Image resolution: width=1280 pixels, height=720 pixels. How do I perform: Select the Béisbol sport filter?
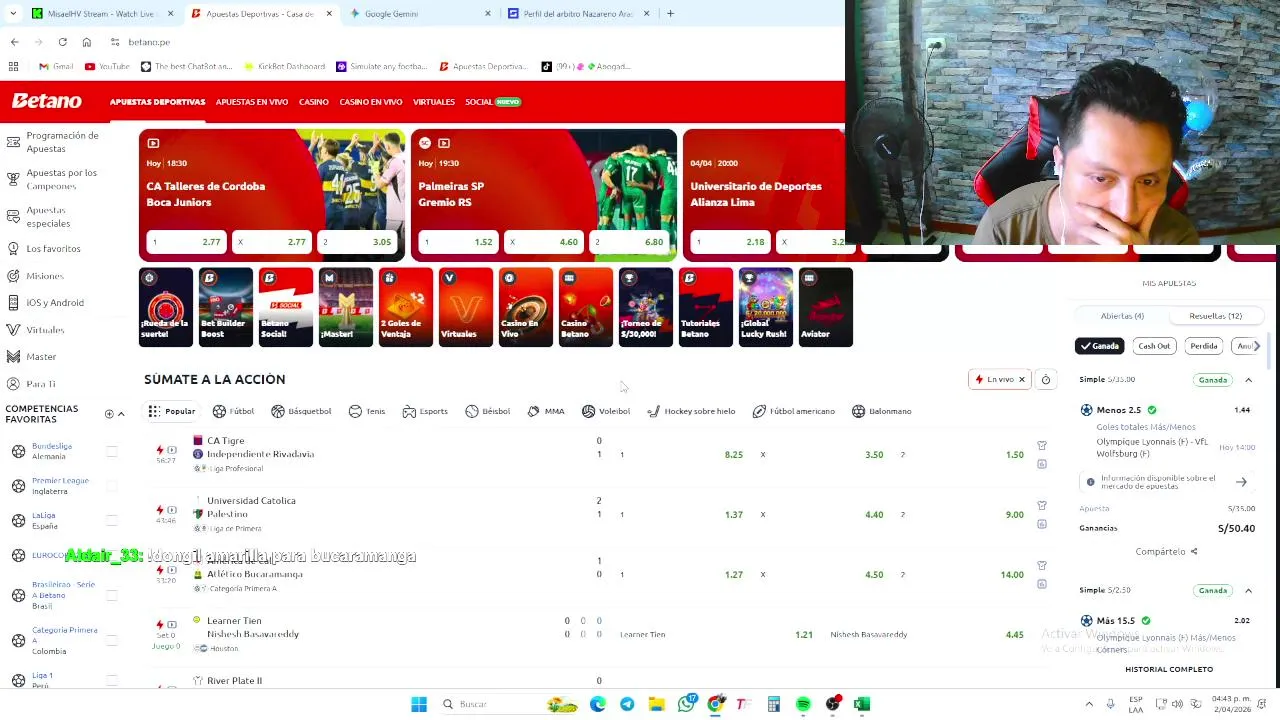[488, 411]
